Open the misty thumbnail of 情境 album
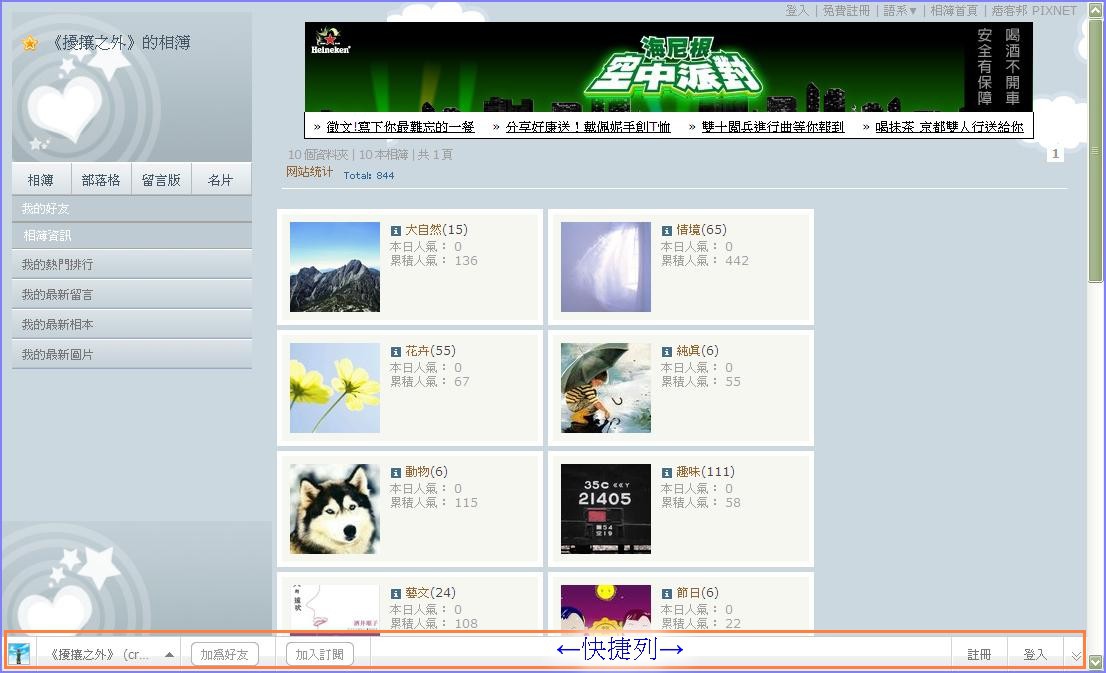 point(606,267)
